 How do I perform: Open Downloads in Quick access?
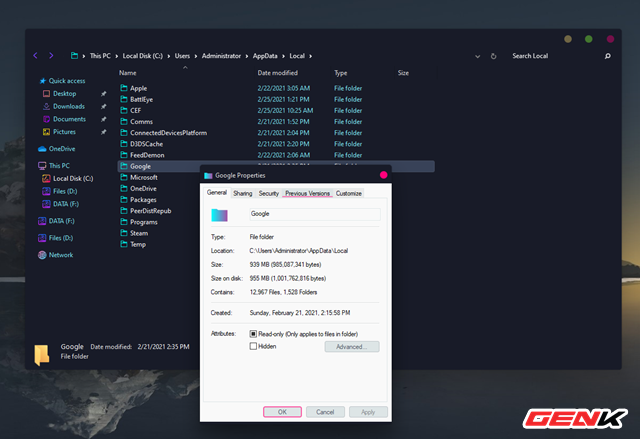pos(69,106)
